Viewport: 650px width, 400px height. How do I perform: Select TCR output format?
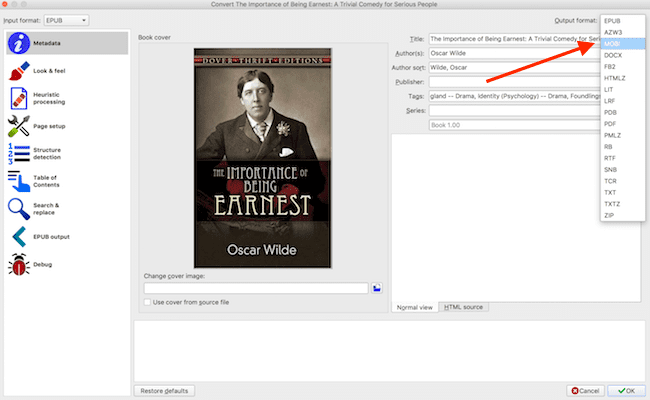pos(622,181)
